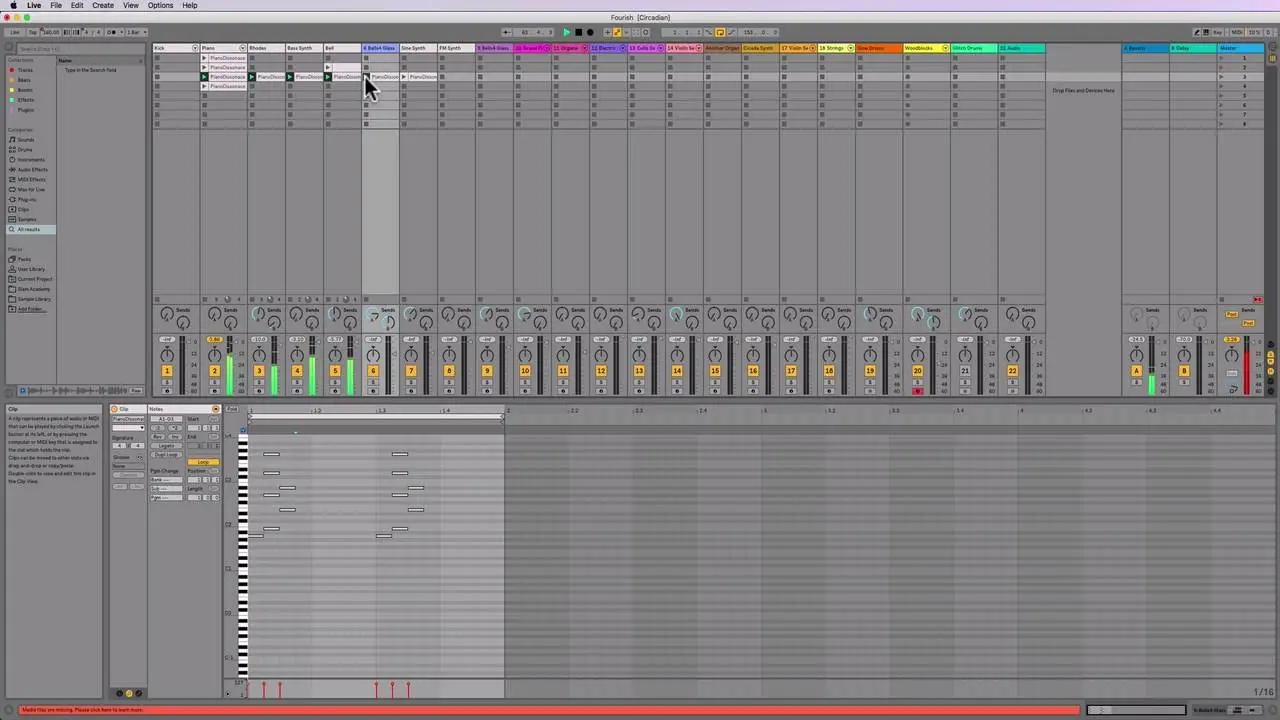Viewport: 1280px width, 720px height.
Task: Click the transport Play button
Action: (x=566, y=32)
